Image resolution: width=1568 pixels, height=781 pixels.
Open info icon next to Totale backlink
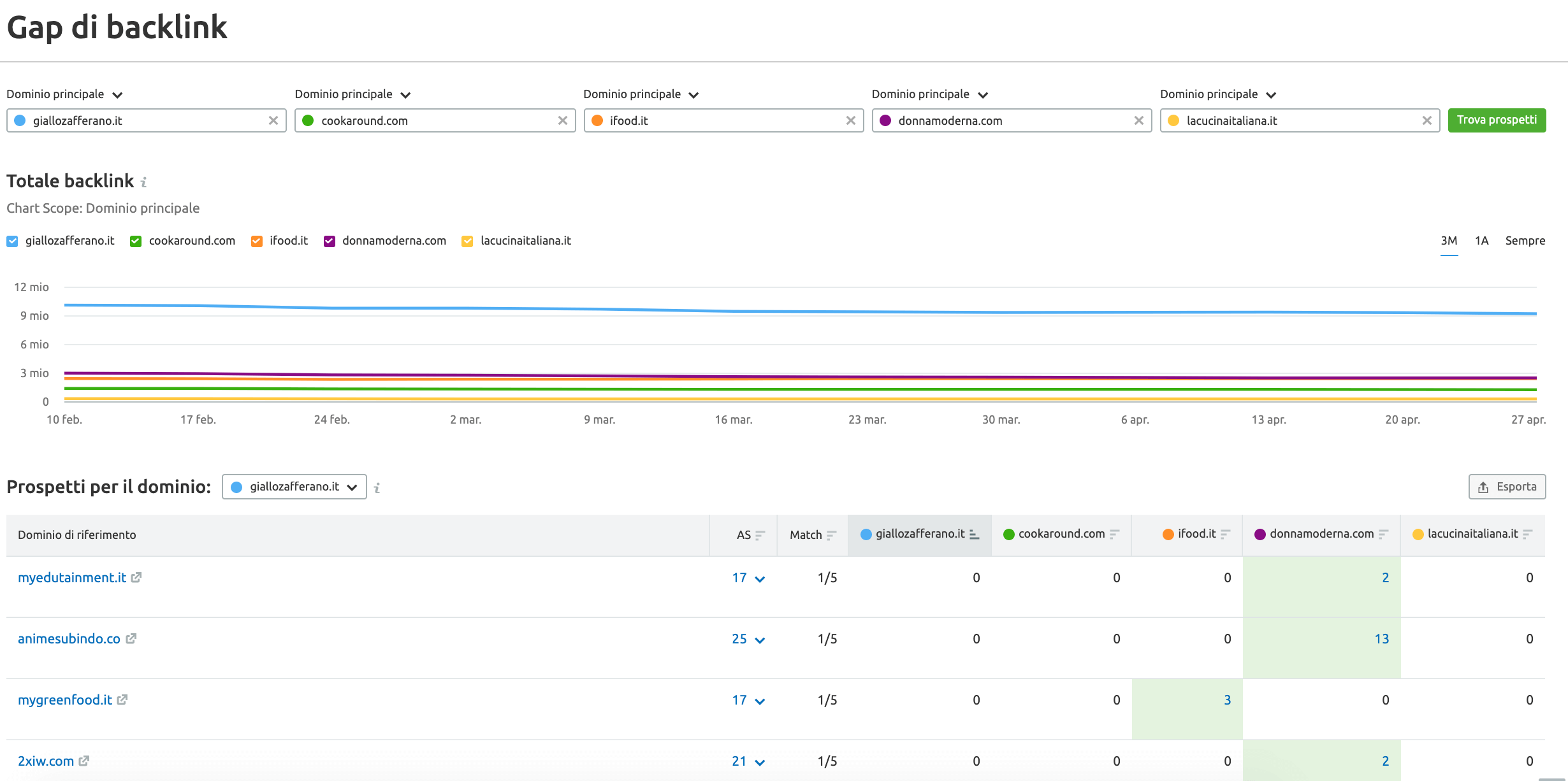(x=144, y=183)
